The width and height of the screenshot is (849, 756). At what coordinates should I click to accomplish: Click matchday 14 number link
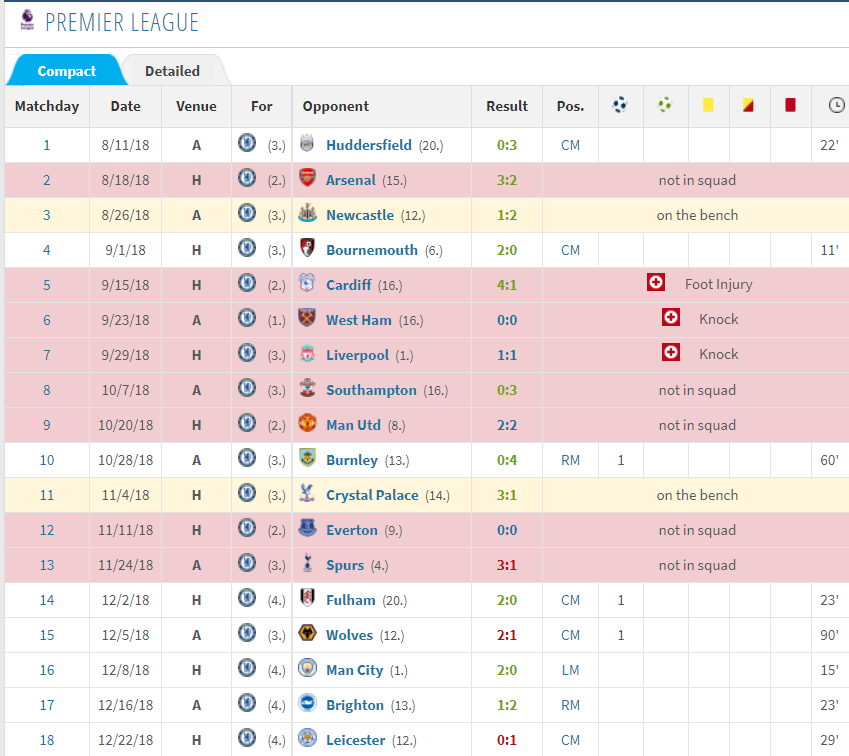click(x=47, y=600)
